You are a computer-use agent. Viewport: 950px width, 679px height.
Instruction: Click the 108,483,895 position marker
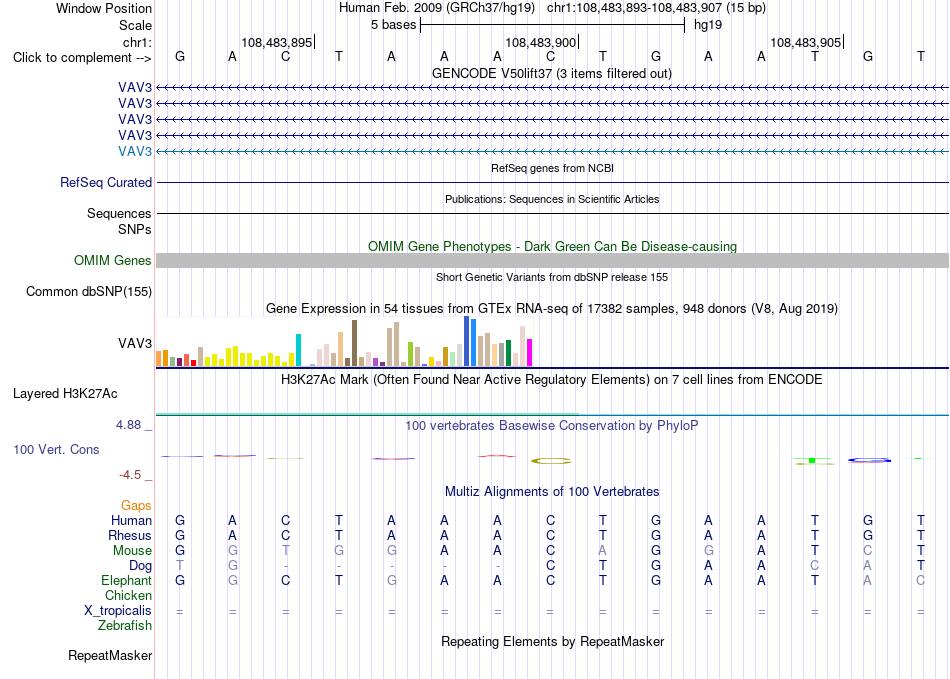(x=277, y=42)
